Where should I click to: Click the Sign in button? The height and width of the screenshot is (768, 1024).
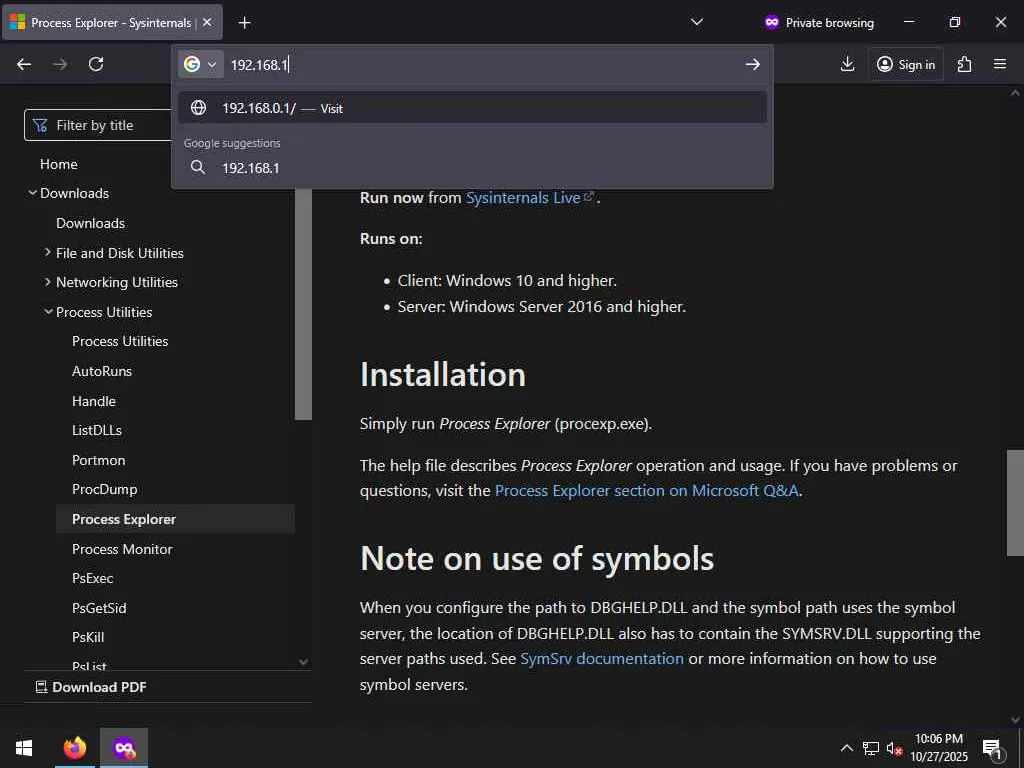pos(906,64)
